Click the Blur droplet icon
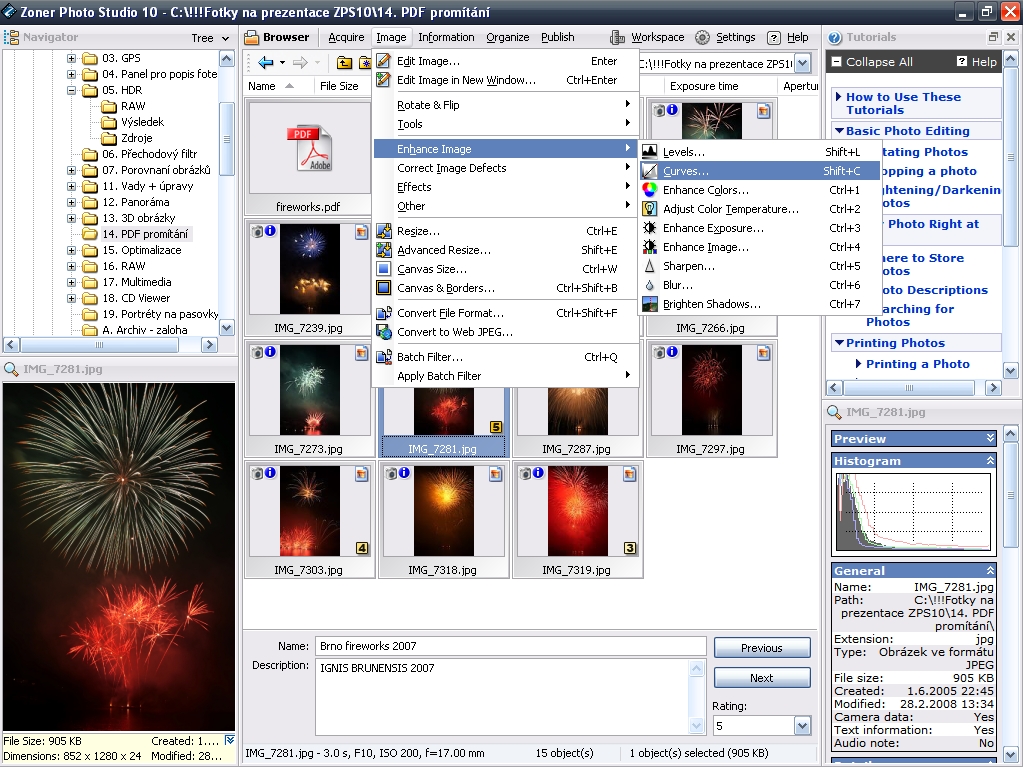 coord(650,286)
